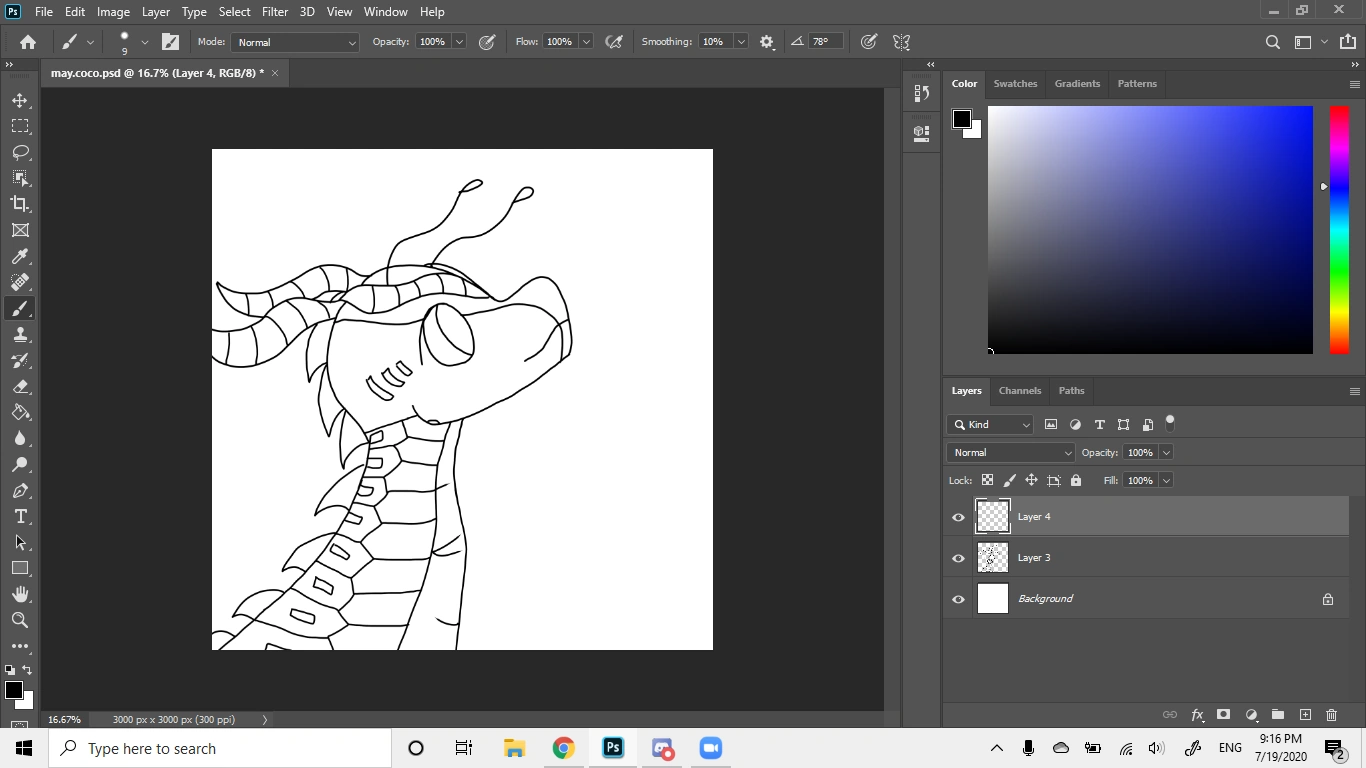Open the Filter menu
The width and height of the screenshot is (1366, 768).
click(x=275, y=12)
